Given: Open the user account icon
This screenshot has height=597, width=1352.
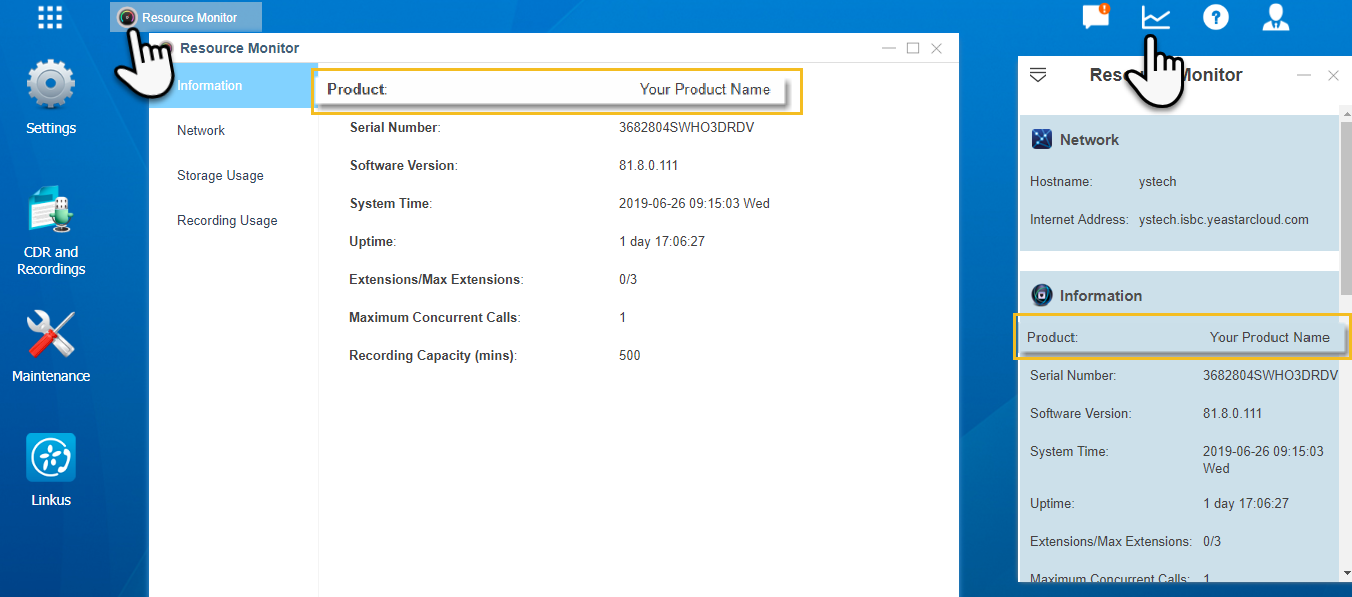Looking at the screenshot, I should pyautogui.click(x=1275, y=17).
